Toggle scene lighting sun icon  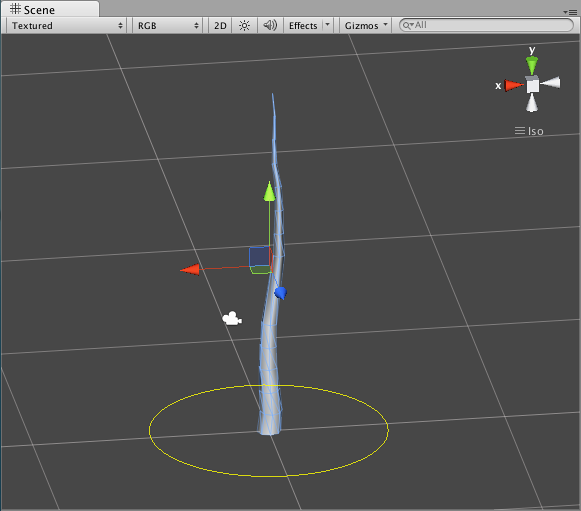[x=245, y=26]
